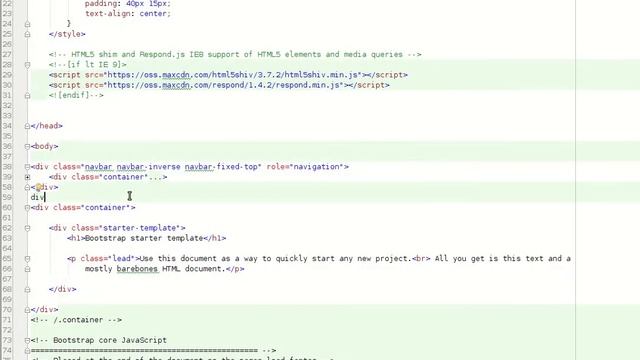The width and height of the screenshot is (640, 360).
Task: Click the folded '...' placeholder in container div
Action: pyautogui.click(x=156, y=177)
